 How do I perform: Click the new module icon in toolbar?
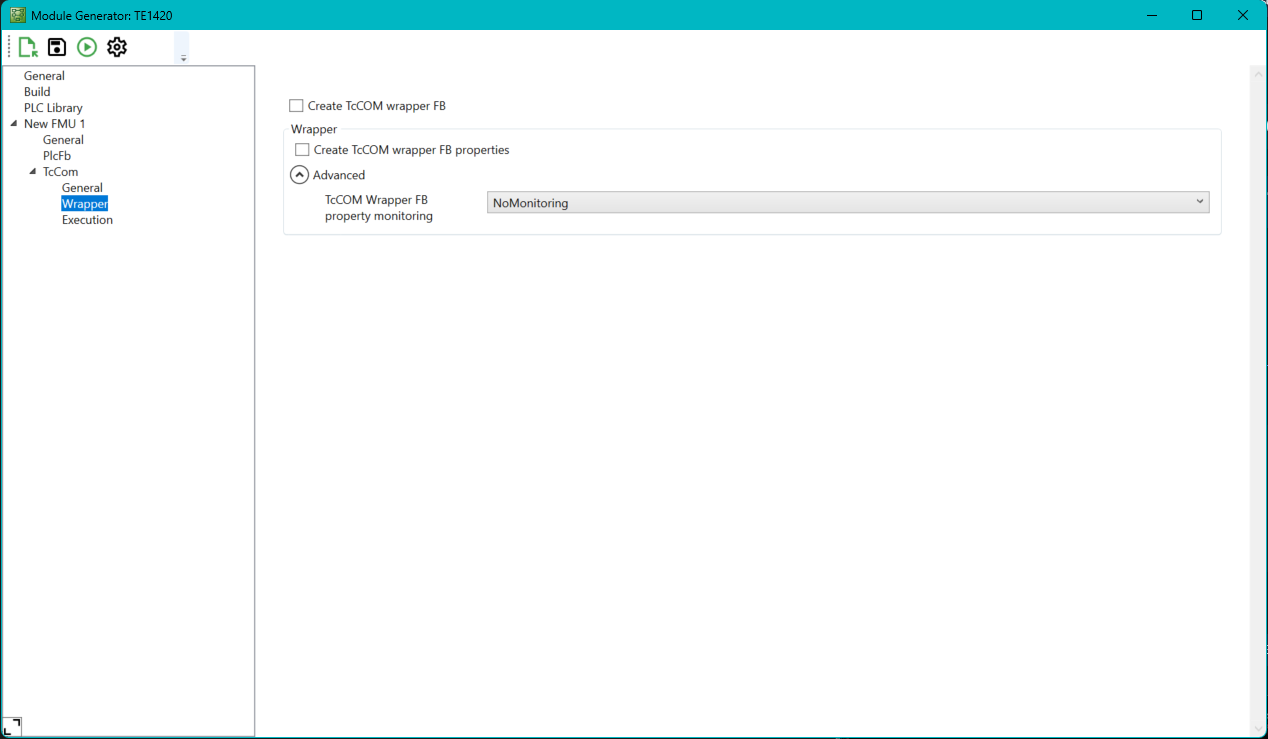(x=27, y=46)
